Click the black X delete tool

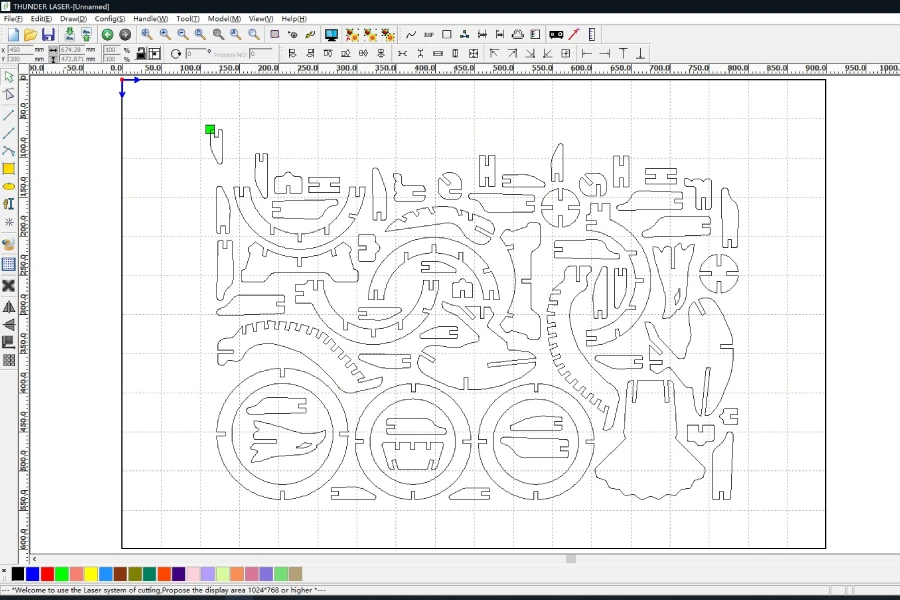[x=9, y=285]
